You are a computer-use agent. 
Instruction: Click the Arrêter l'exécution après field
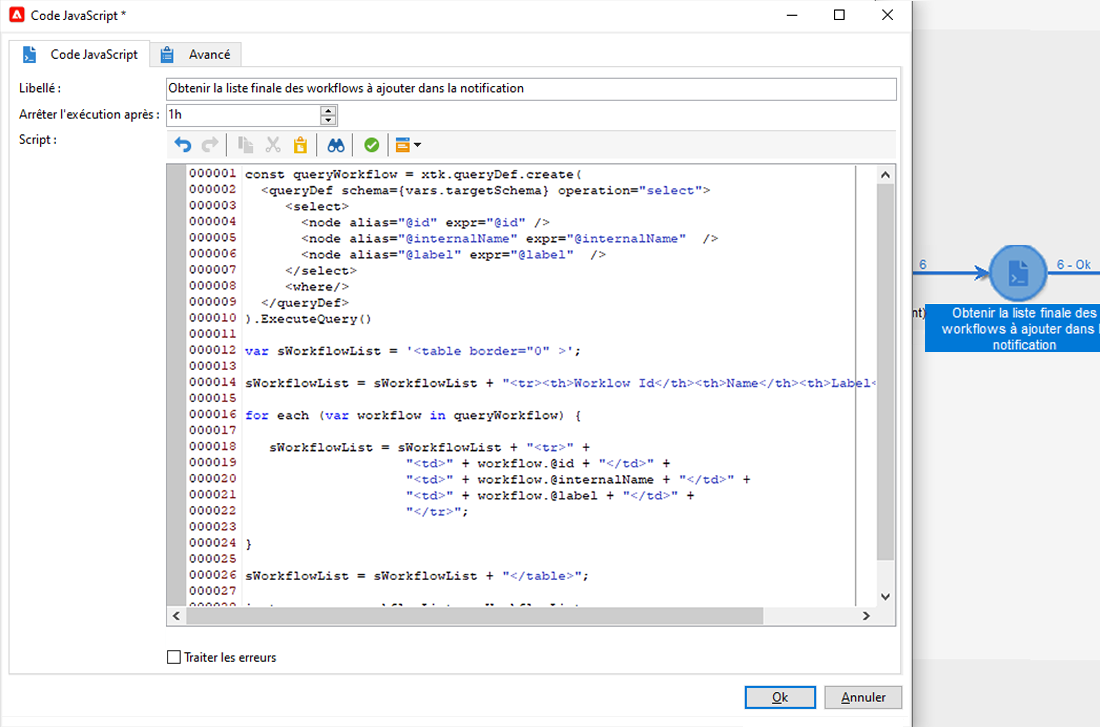coord(243,114)
